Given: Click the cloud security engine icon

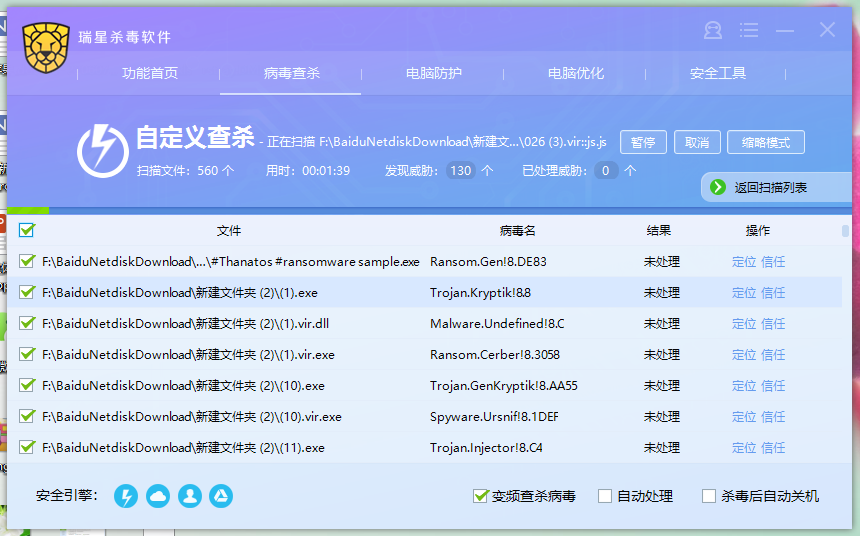Looking at the screenshot, I should (158, 496).
